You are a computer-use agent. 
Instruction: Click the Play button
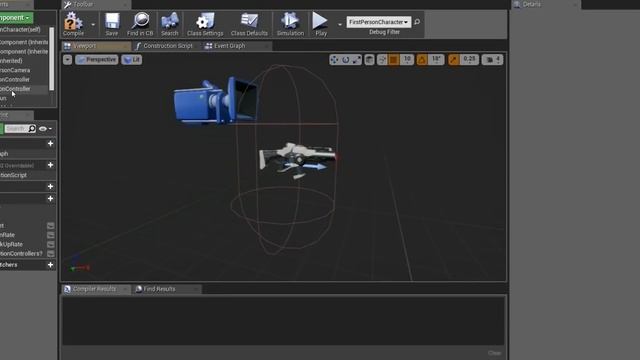[x=321, y=24]
